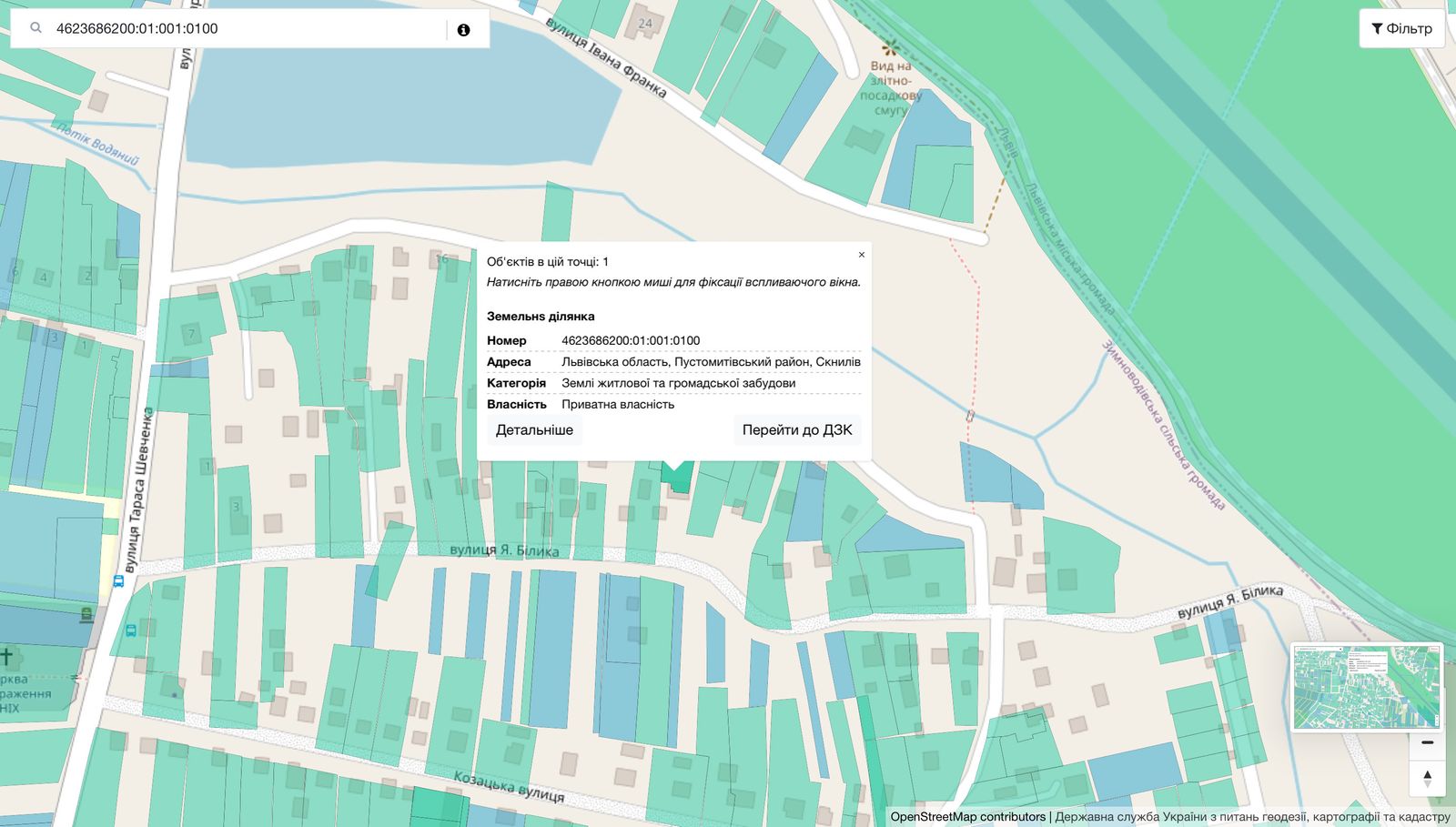This screenshot has height=827, width=1456.
Task: Click the вулиця Тараса Шевченка street label
Action: click(138, 489)
